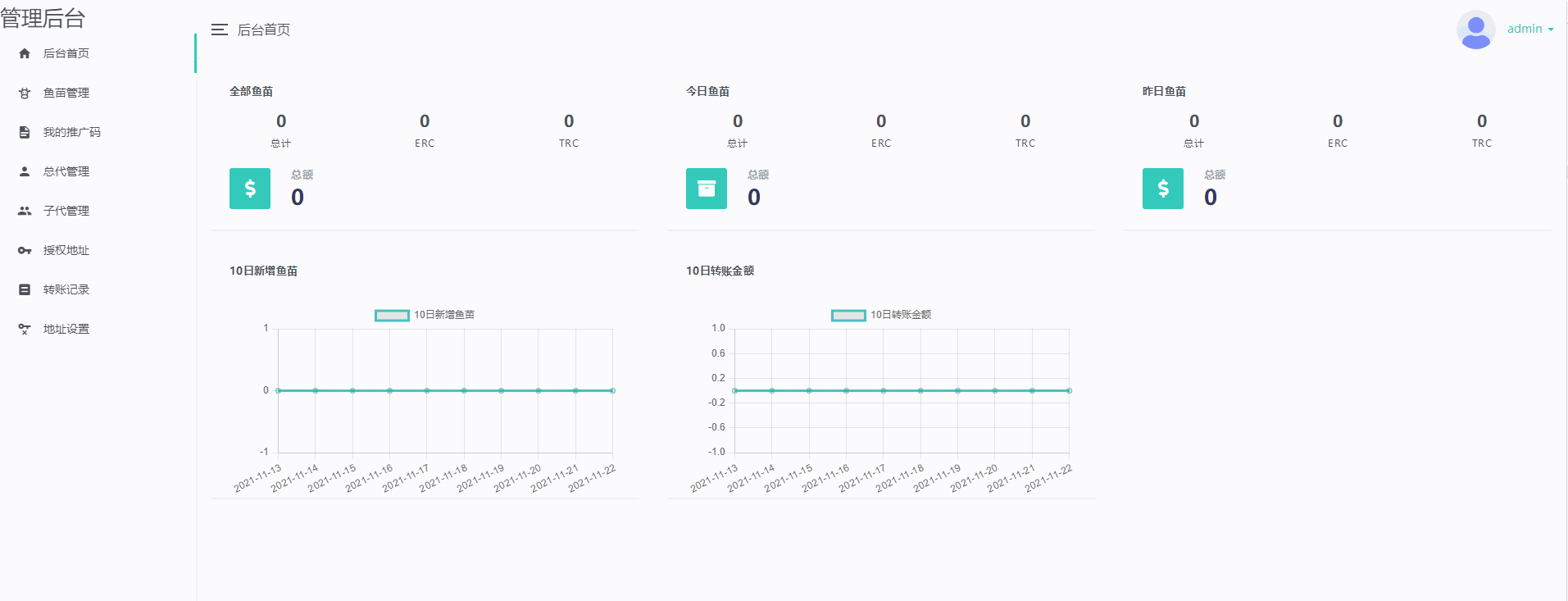
Task: Click the 授权地址 key icon
Action: tap(25, 250)
